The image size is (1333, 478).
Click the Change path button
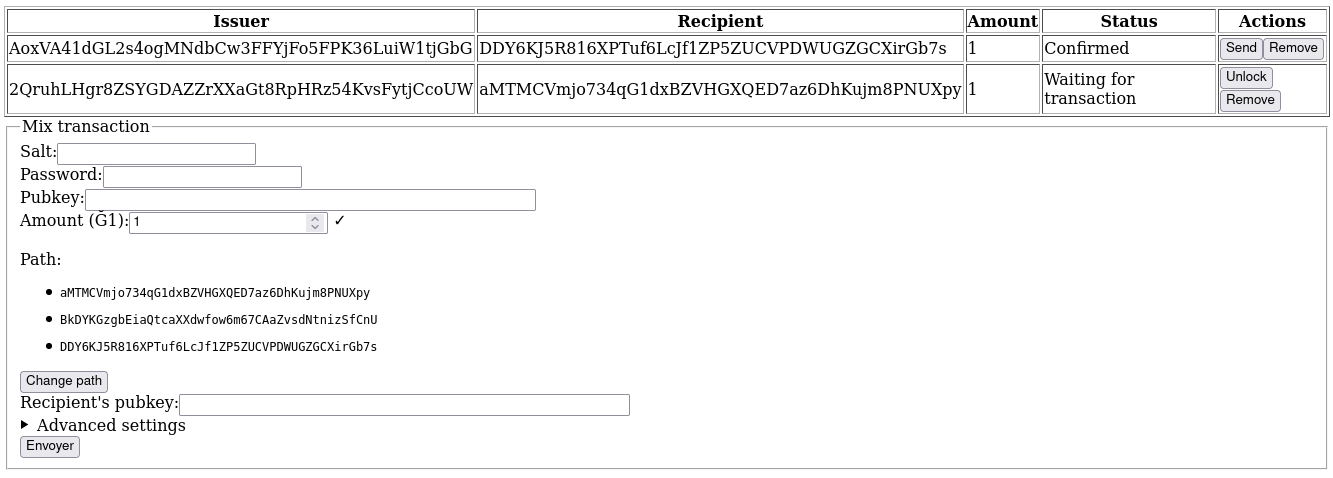64,381
